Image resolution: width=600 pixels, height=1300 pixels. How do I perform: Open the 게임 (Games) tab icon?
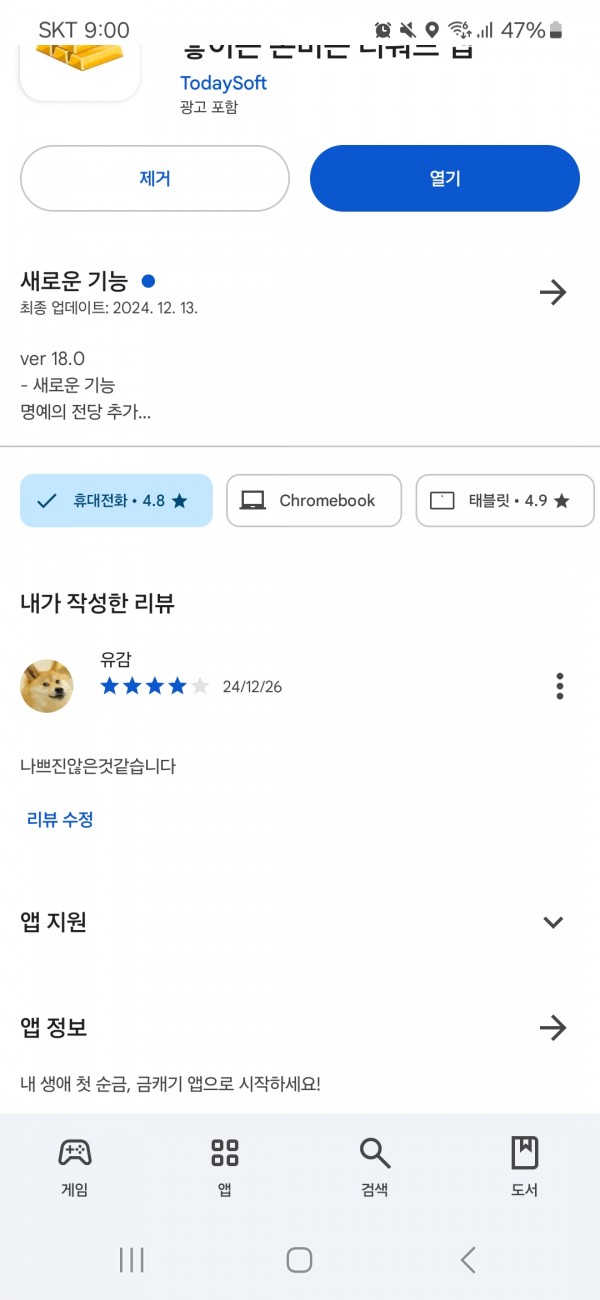[75, 1153]
